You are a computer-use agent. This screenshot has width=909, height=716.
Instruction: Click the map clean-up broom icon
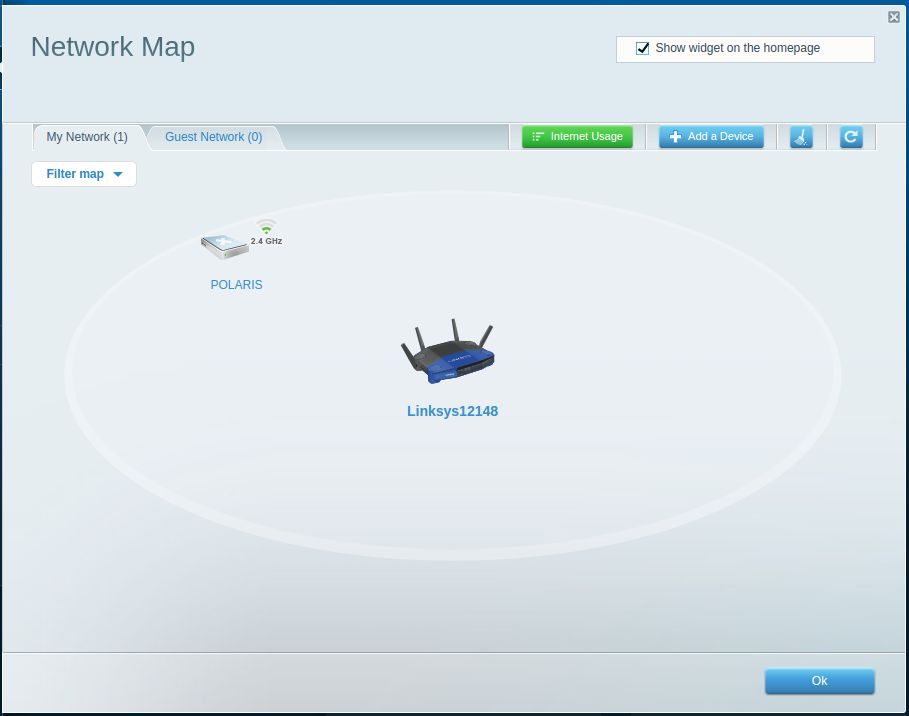point(801,137)
